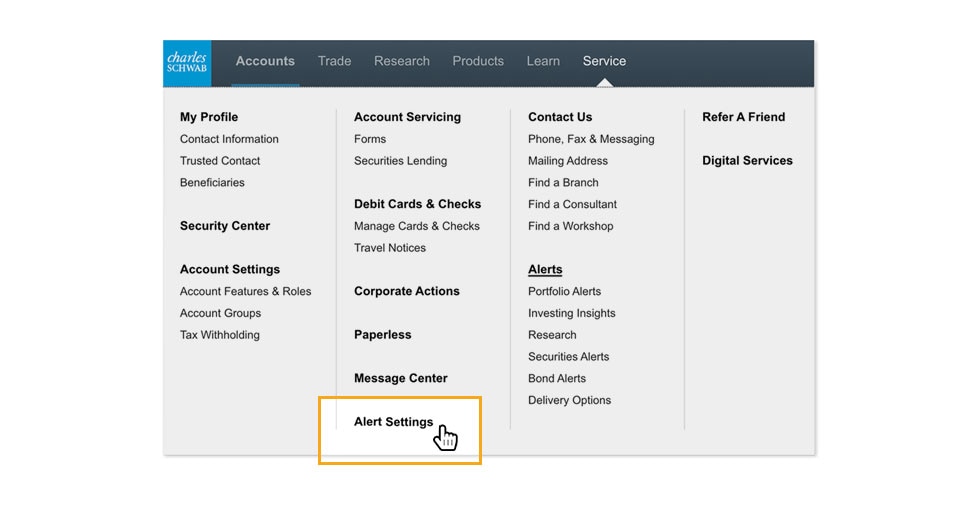Switch to the Trade tab
Viewport: 963px width, 515px height.
[334, 61]
